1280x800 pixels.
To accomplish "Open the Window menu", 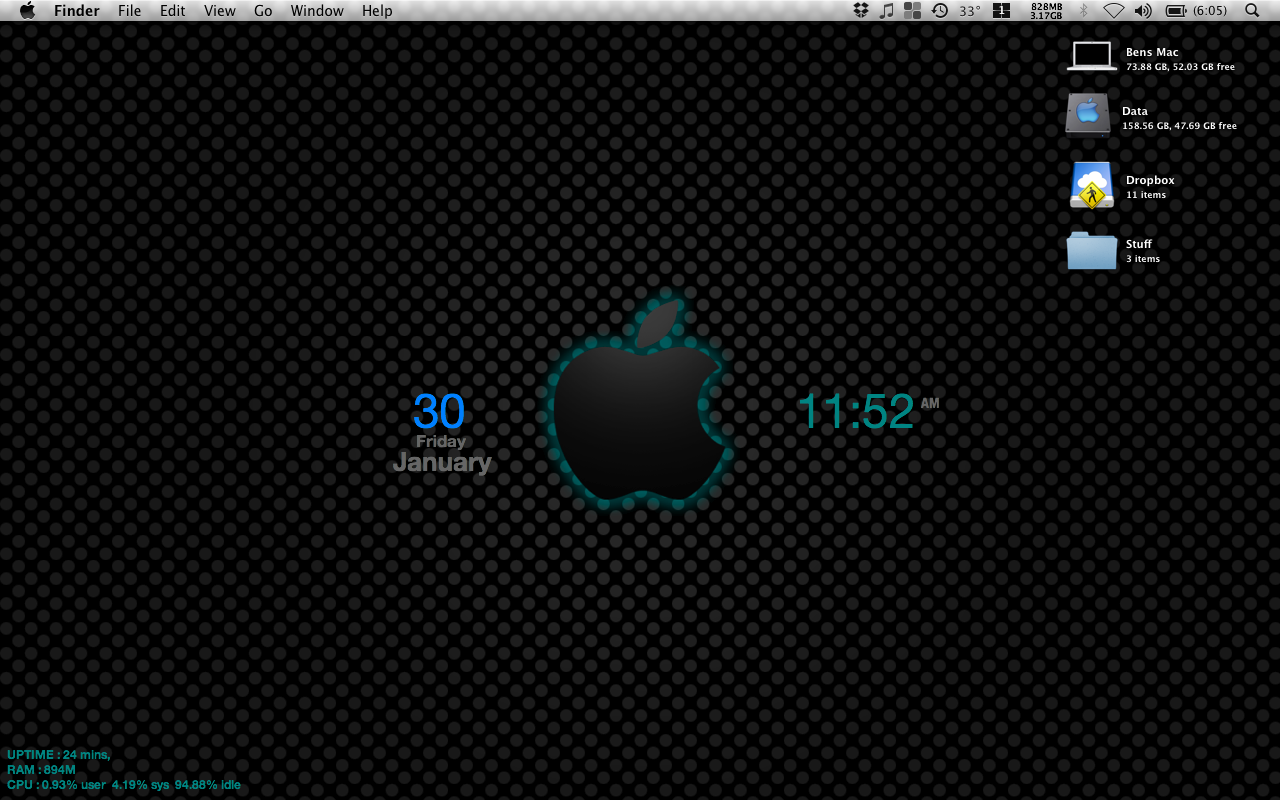I will click(x=317, y=11).
